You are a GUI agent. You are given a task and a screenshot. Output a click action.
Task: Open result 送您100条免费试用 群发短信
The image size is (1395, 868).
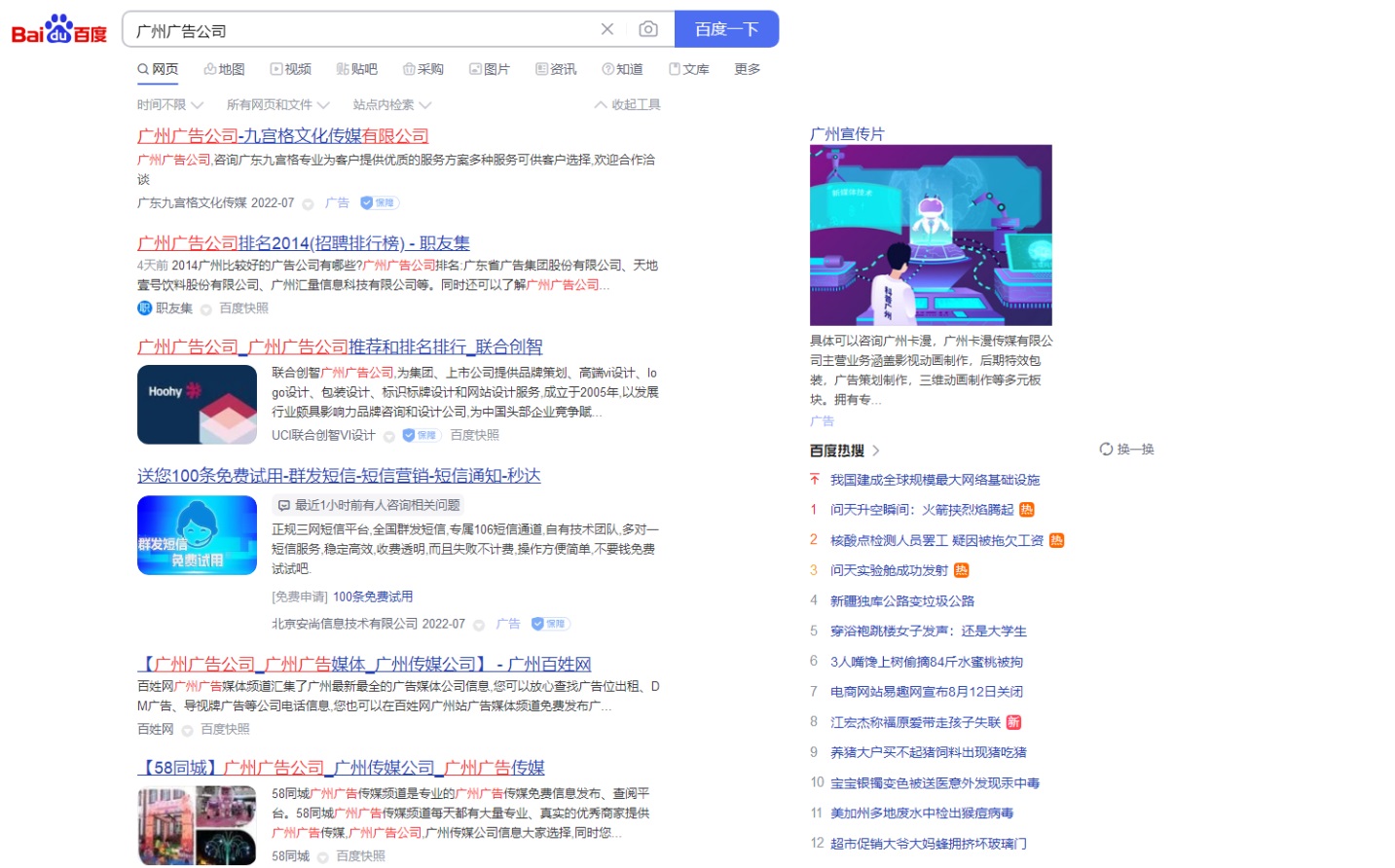pos(339,476)
